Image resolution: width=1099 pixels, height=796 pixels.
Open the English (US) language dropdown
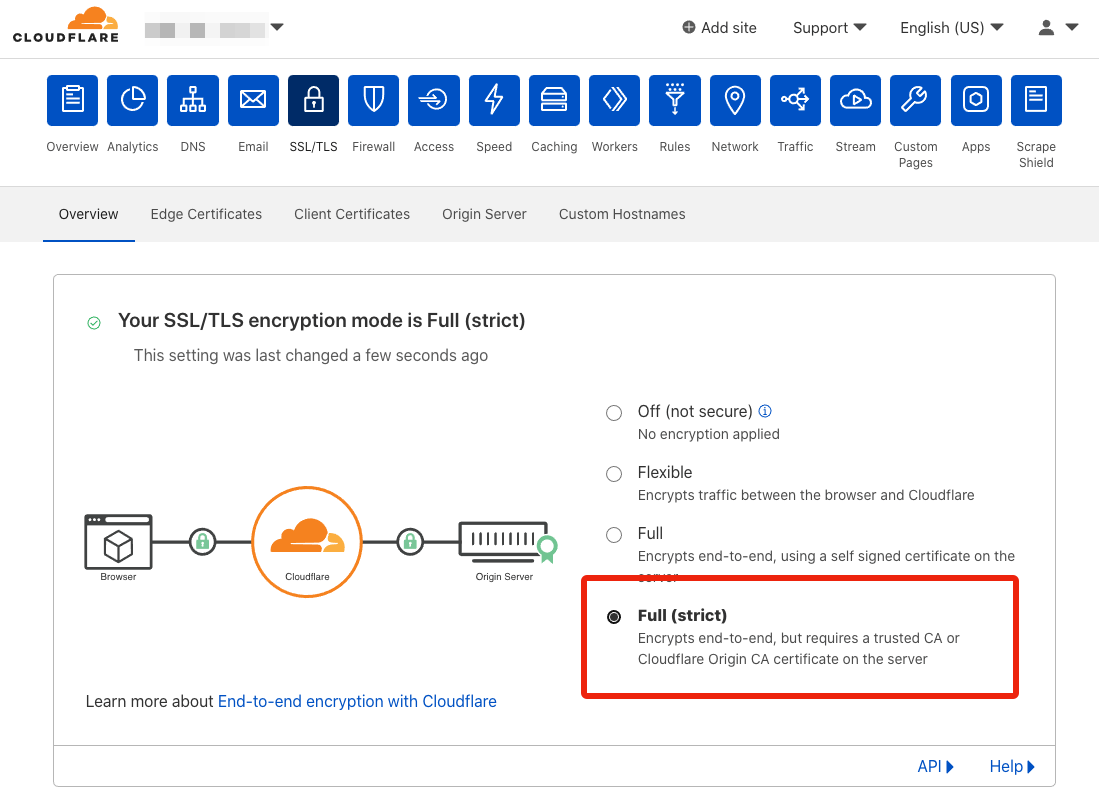pos(950,28)
